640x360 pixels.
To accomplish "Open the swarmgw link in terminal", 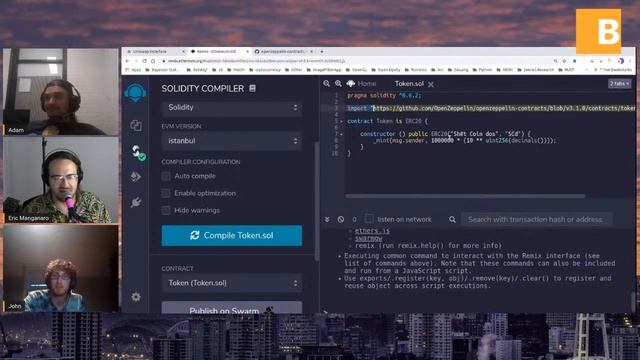I will tap(369, 238).
